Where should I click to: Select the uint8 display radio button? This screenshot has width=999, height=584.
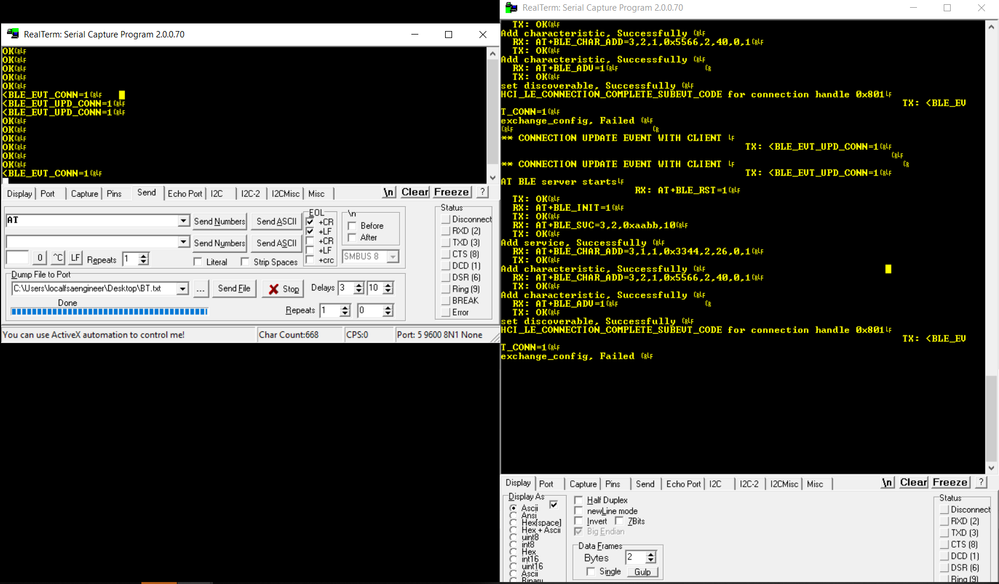point(514,538)
